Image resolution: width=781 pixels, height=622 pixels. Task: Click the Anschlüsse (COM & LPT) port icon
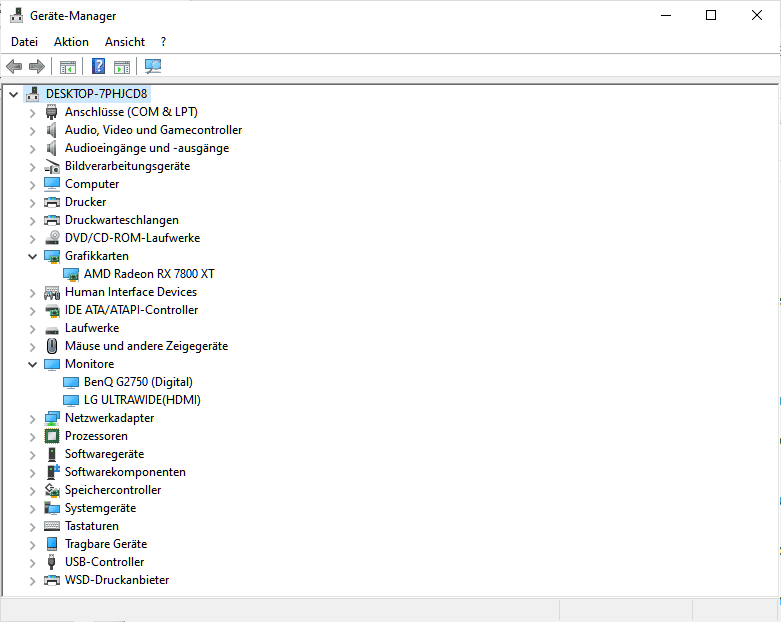coord(51,112)
